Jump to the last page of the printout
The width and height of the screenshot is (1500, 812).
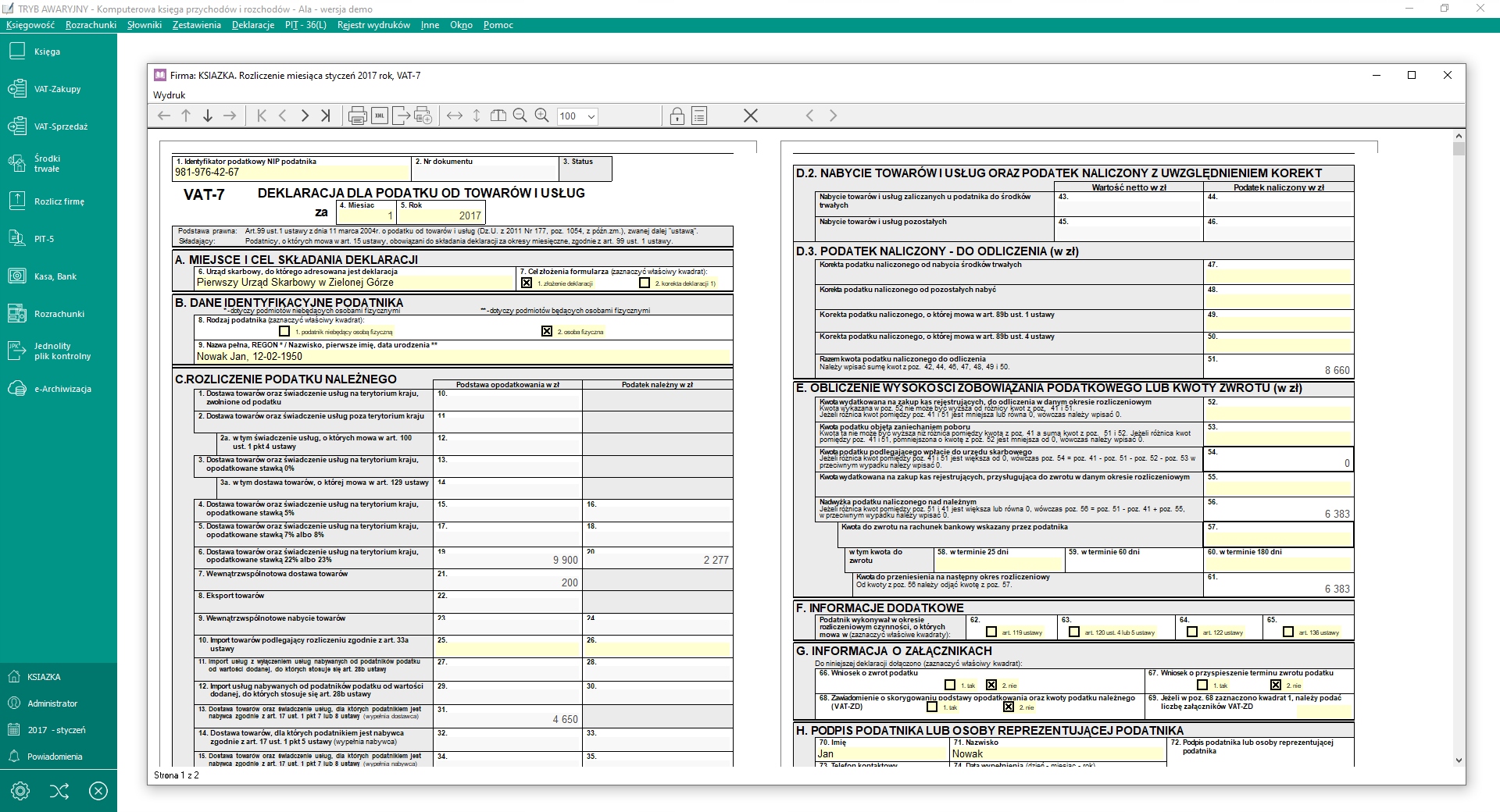coord(326,116)
